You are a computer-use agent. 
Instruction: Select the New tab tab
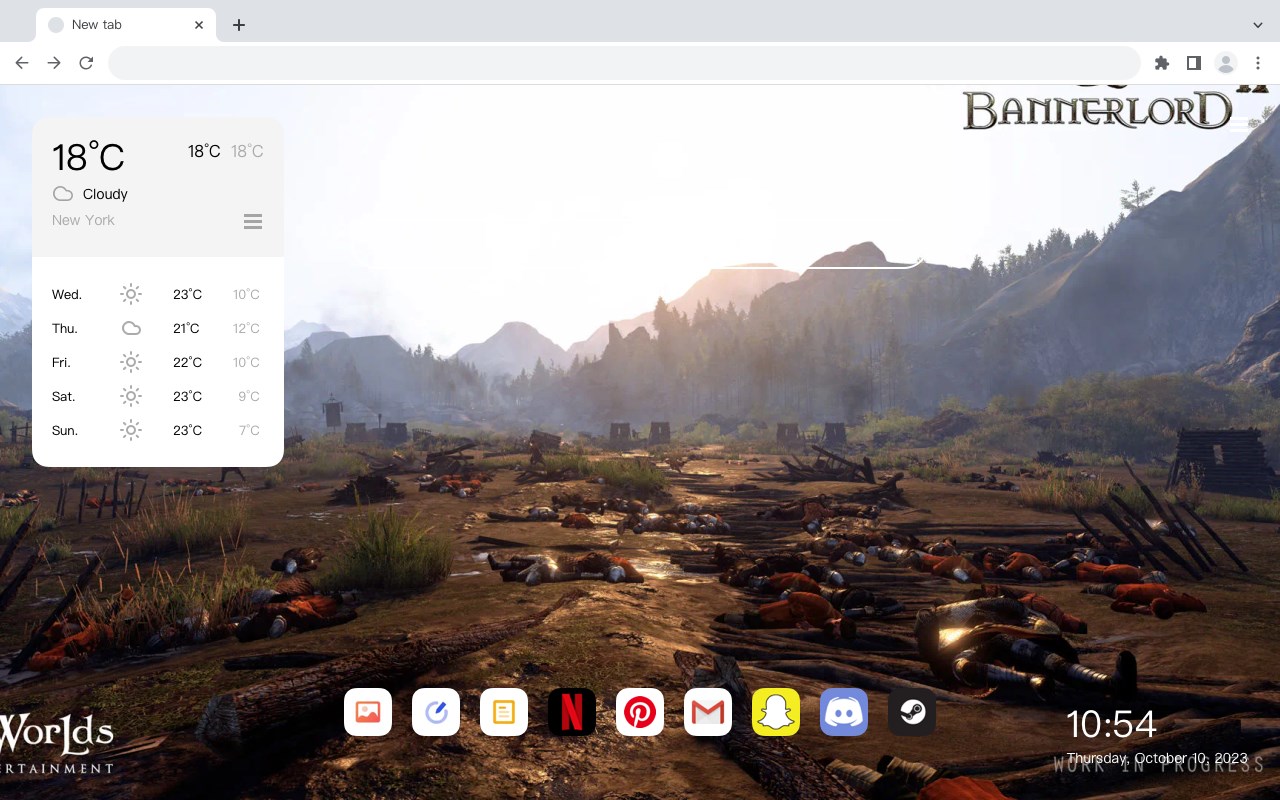click(x=126, y=25)
